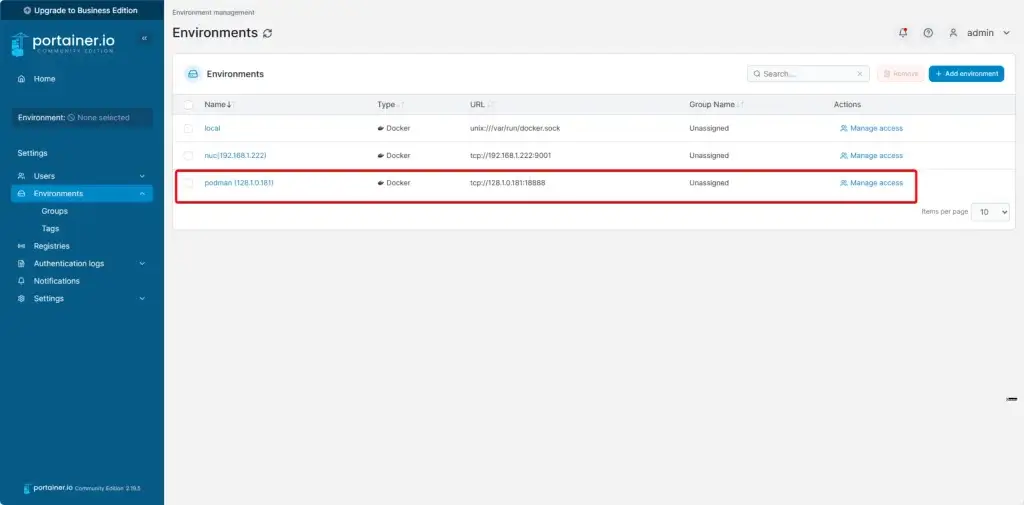Click the Users people icon in the sidebar
This screenshot has height=505, width=1024.
22,176
